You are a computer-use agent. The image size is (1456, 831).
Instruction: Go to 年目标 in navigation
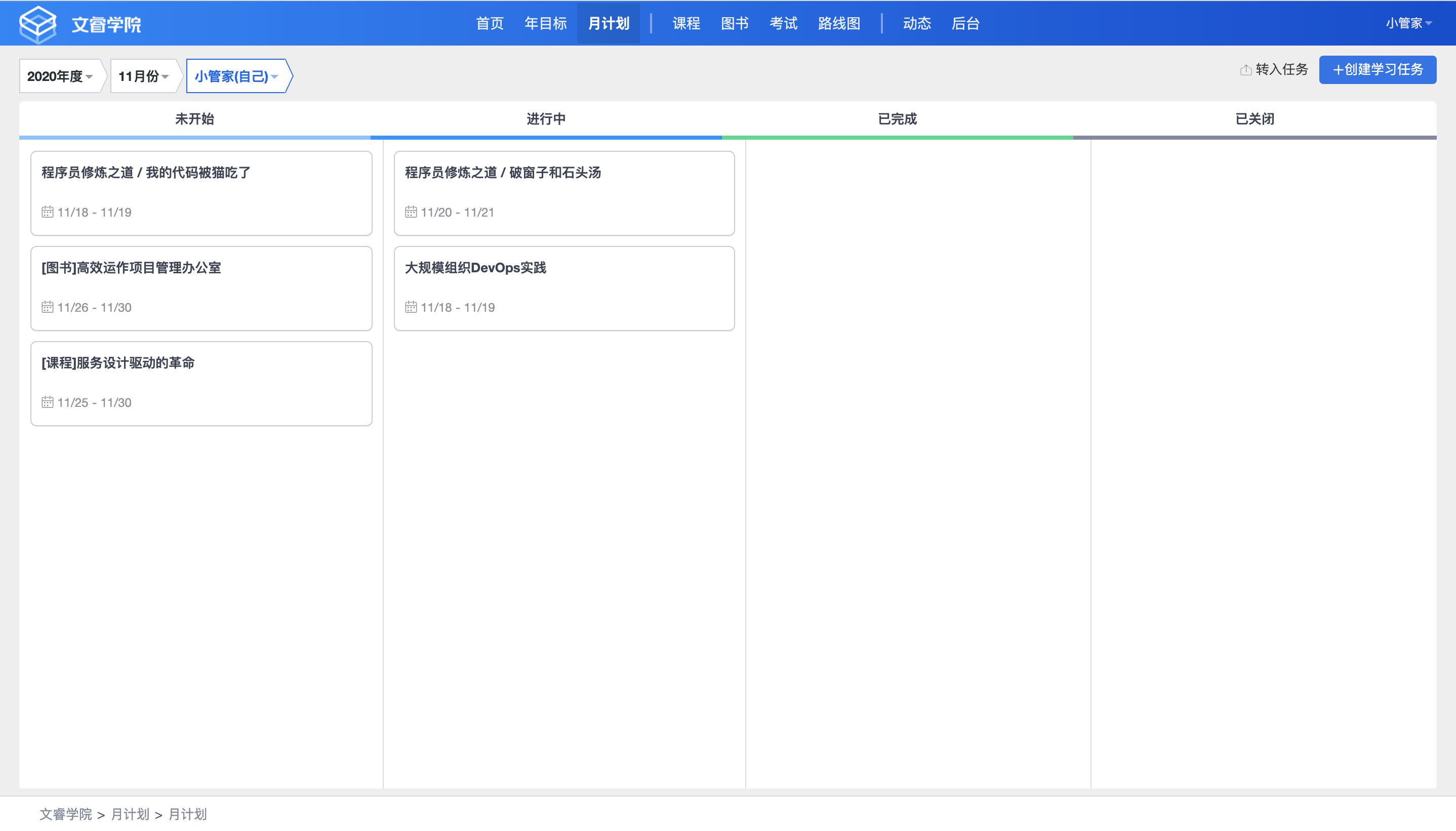[545, 23]
